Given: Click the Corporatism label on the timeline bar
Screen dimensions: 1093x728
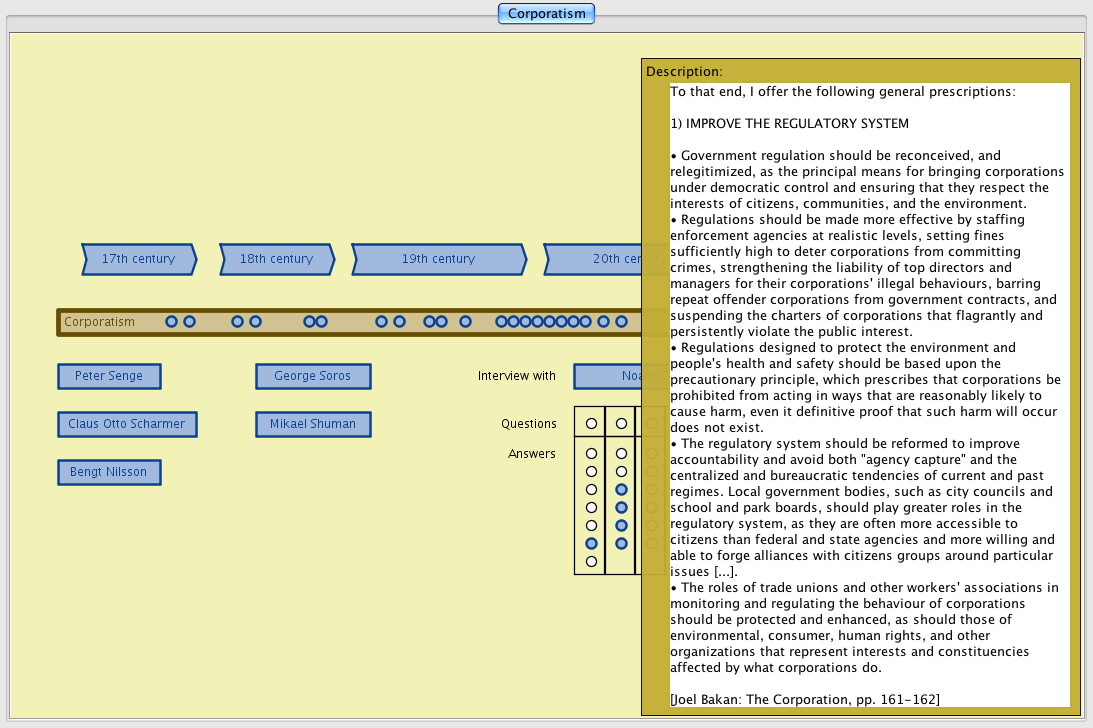Looking at the screenshot, I should 99,322.
